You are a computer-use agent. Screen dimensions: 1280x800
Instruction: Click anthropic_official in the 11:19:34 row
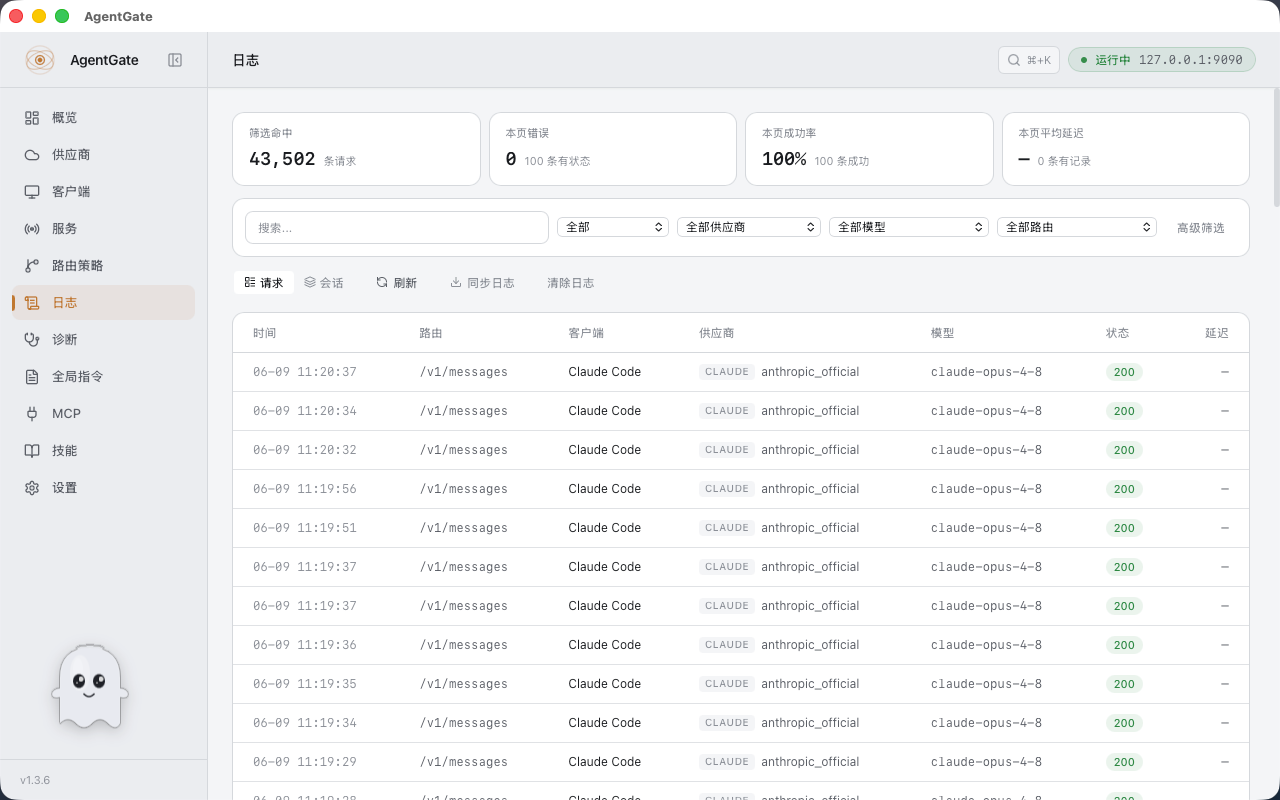(x=810, y=723)
